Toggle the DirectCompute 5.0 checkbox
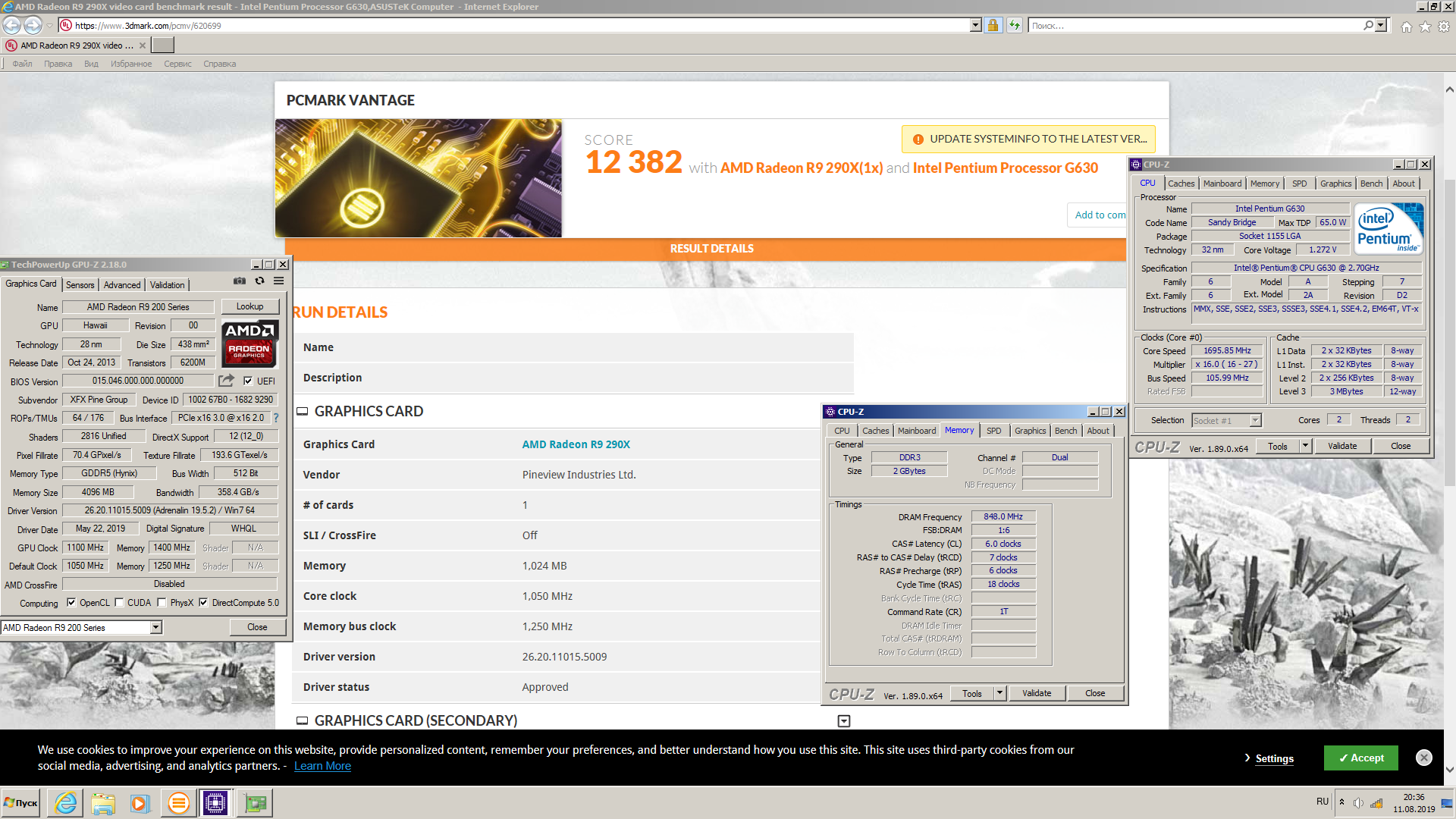This screenshot has height=819, width=1456. [x=203, y=603]
